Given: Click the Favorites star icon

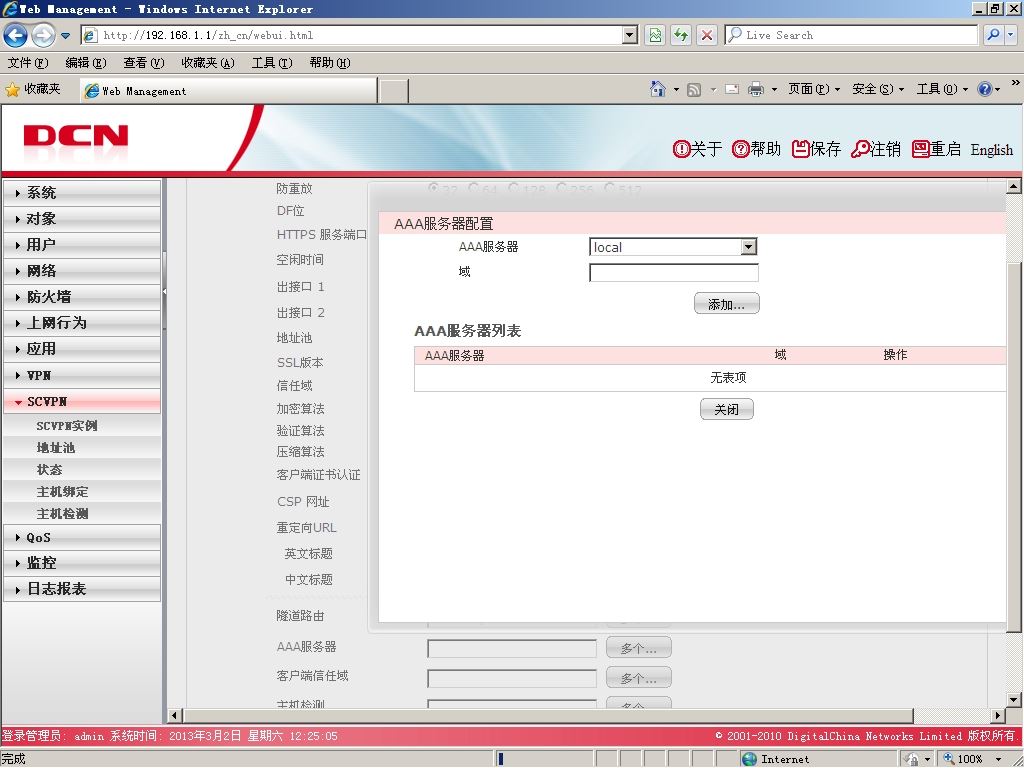Looking at the screenshot, I should coord(12,89).
